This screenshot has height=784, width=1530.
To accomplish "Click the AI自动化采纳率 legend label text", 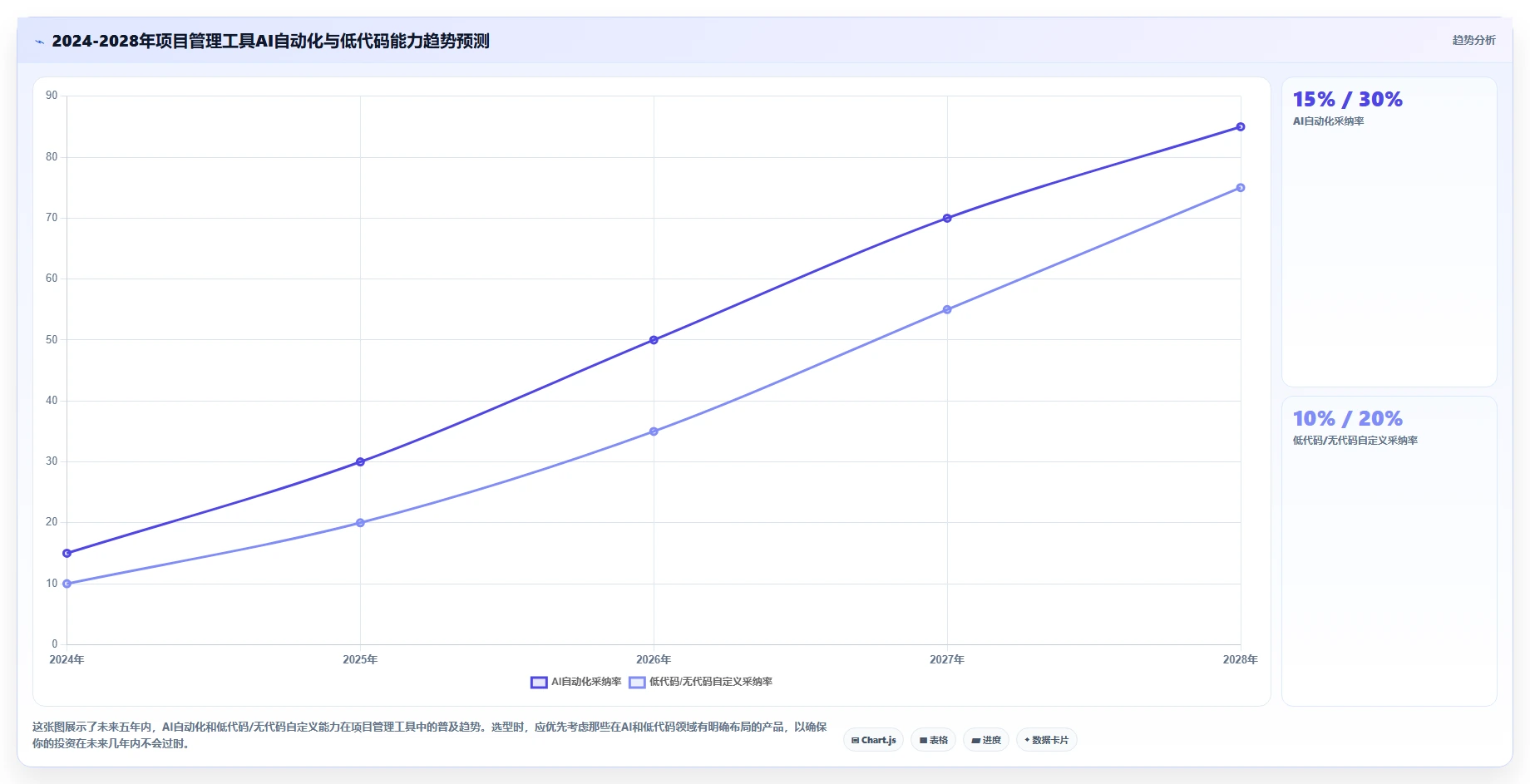I will click(586, 682).
